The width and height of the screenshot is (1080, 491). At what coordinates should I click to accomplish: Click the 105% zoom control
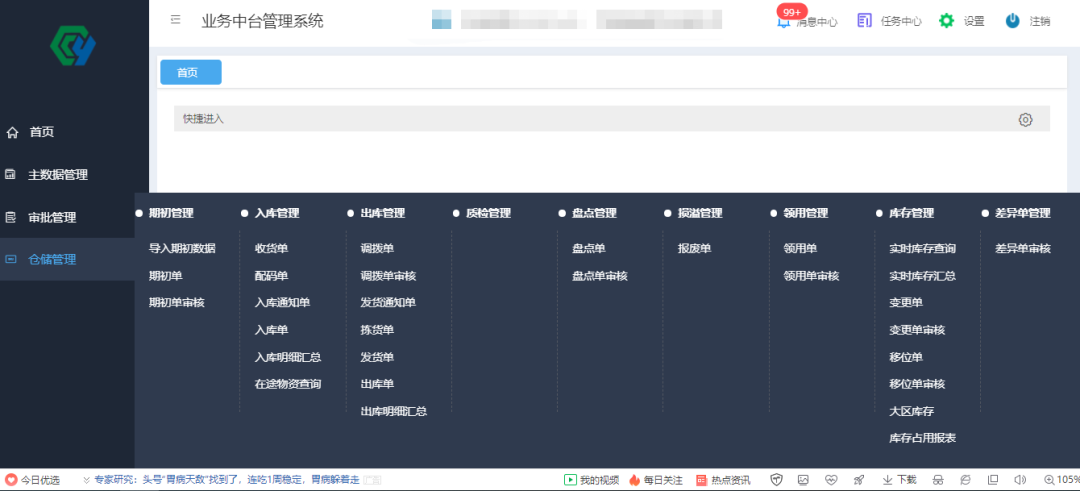(x=1062, y=480)
